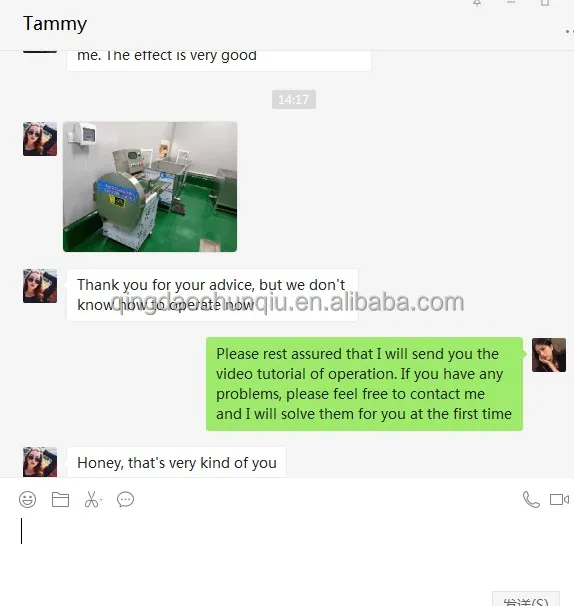
Task: Click inside the message input field
Action: point(287,549)
